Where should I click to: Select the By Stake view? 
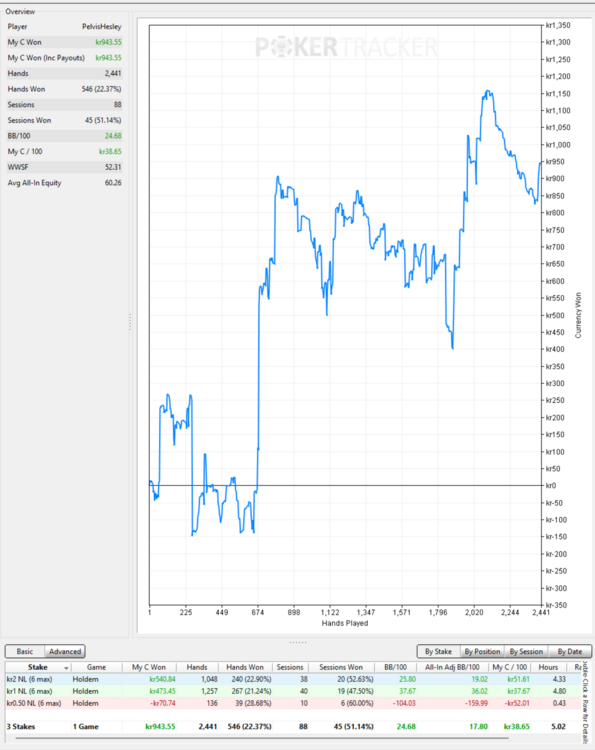tap(438, 651)
